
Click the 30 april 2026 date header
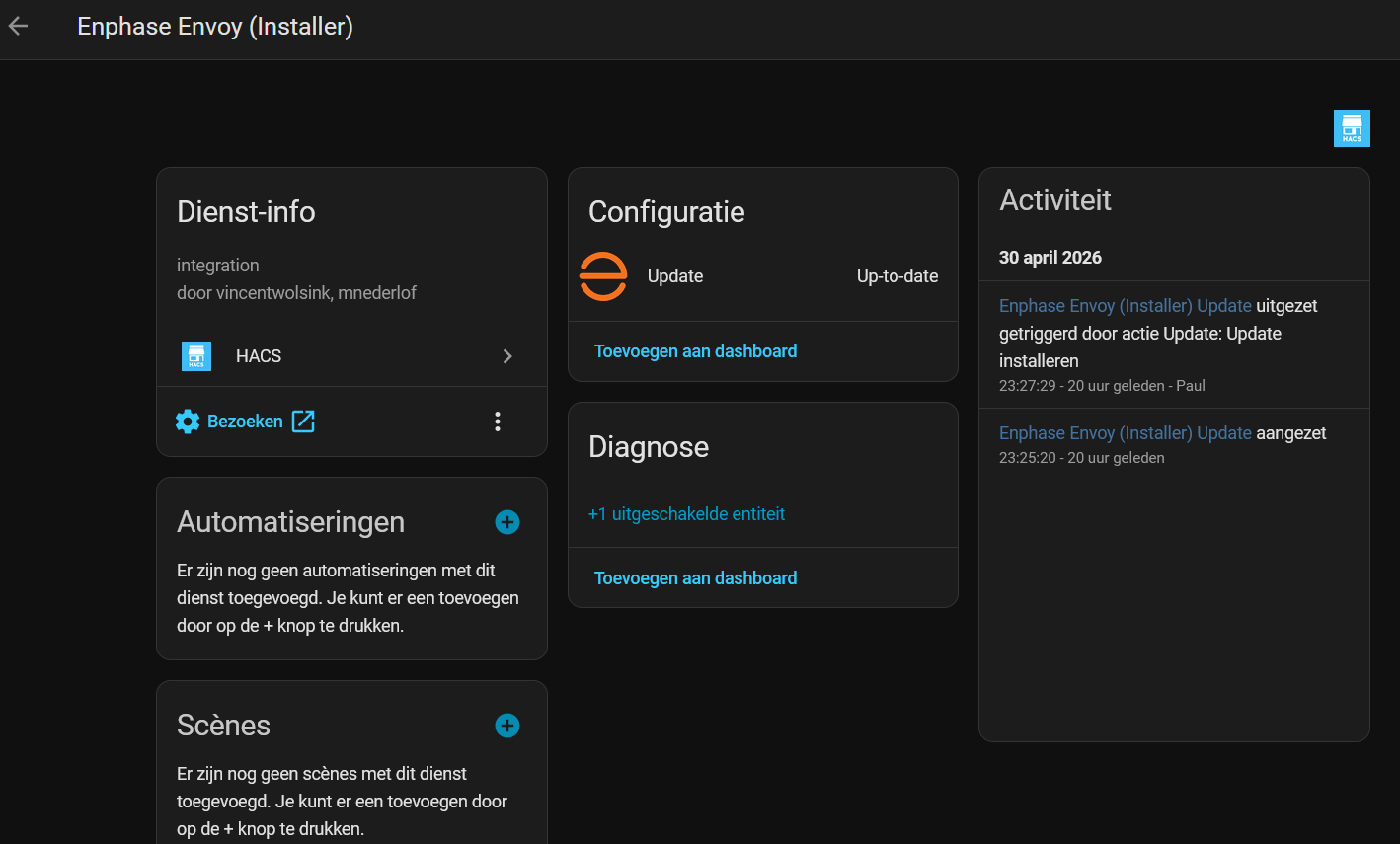click(x=1050, y=258)
